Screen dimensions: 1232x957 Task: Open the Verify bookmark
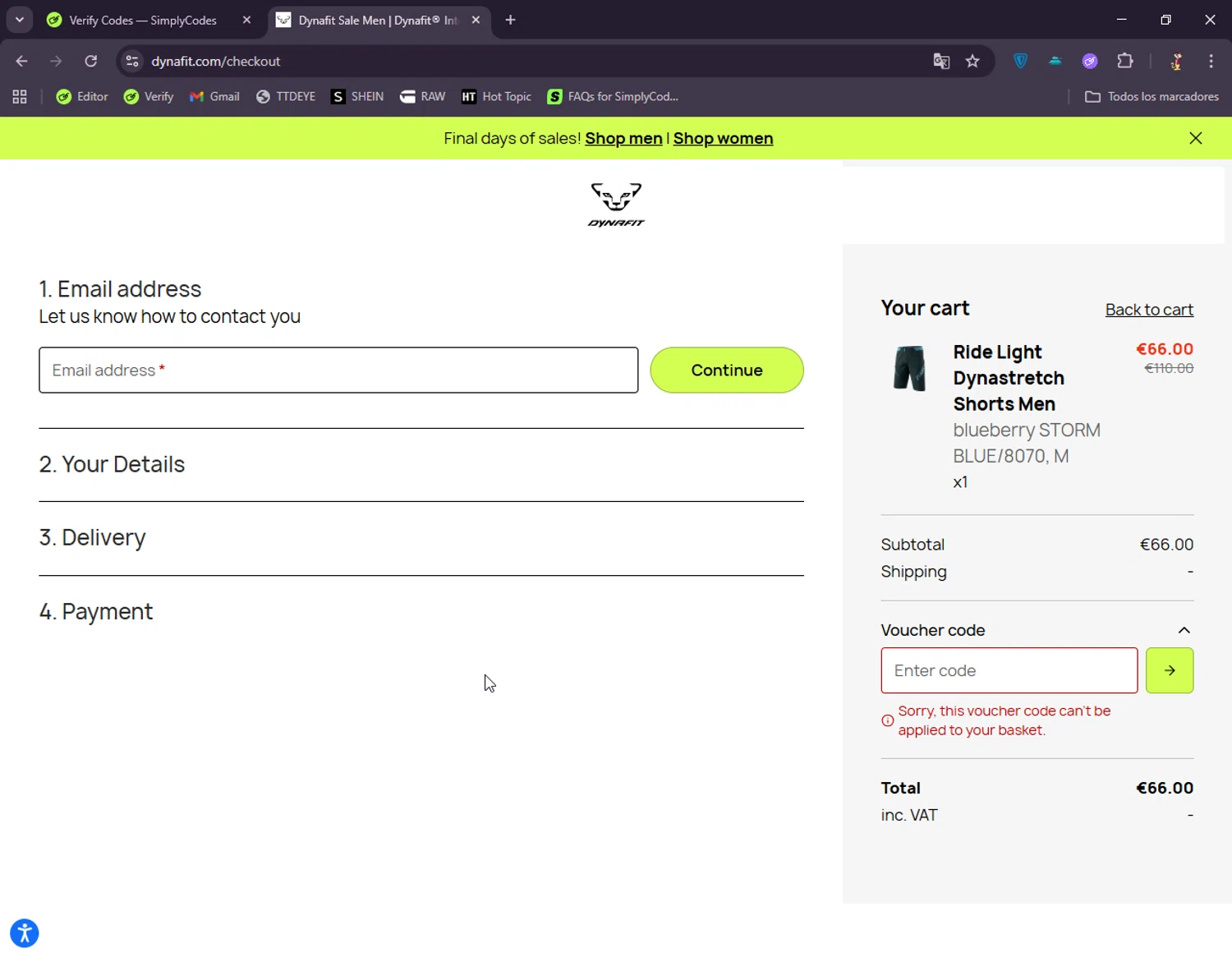pyautogui.click(x=149, y=97)
